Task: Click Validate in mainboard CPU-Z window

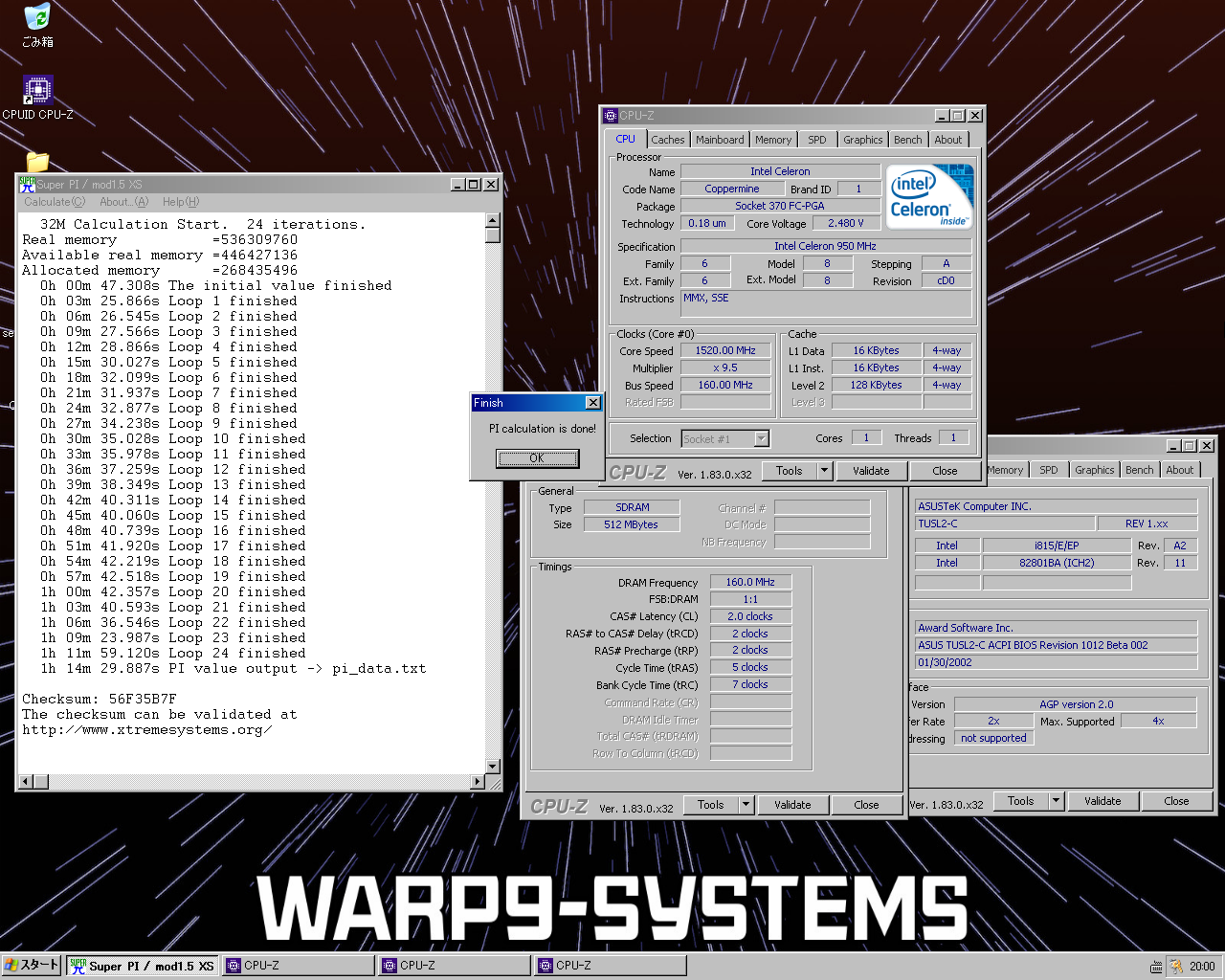Action: point(1102,801)
